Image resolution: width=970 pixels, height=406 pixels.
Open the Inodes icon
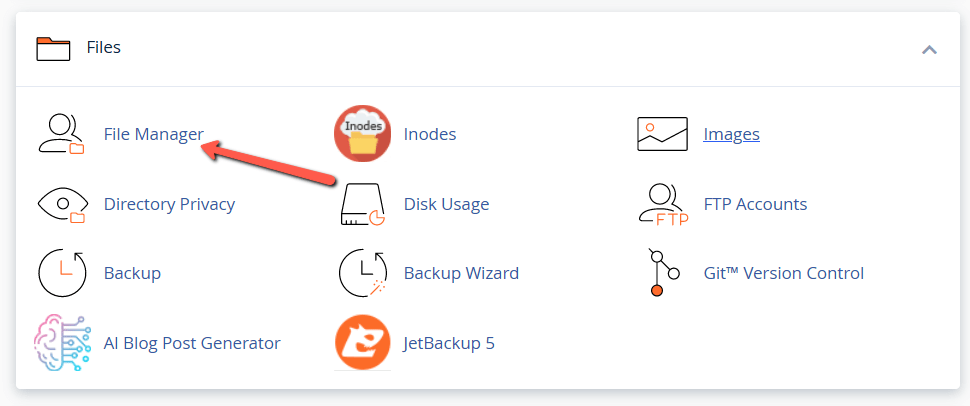pyautogui.click(x=362, y=134)
